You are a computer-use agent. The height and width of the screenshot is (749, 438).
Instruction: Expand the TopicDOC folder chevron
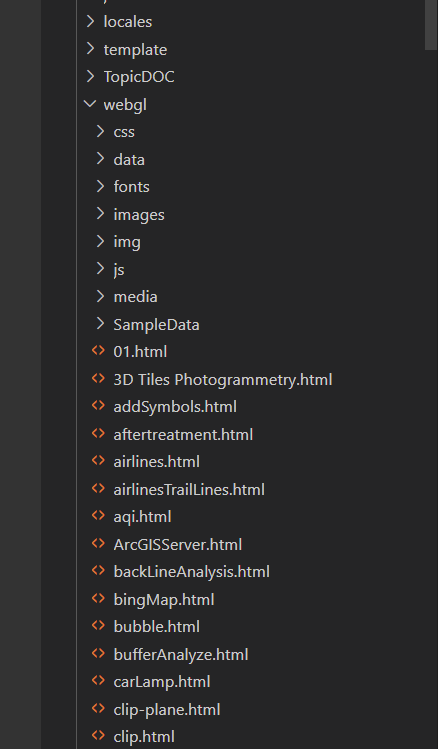(90, 76)
